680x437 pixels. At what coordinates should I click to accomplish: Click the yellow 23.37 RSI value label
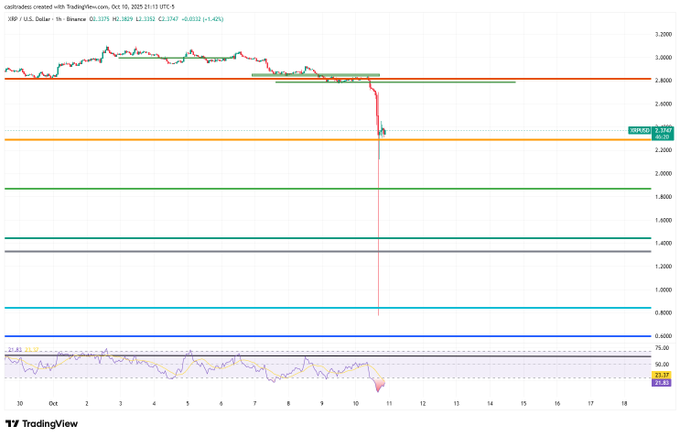(661, 374)
